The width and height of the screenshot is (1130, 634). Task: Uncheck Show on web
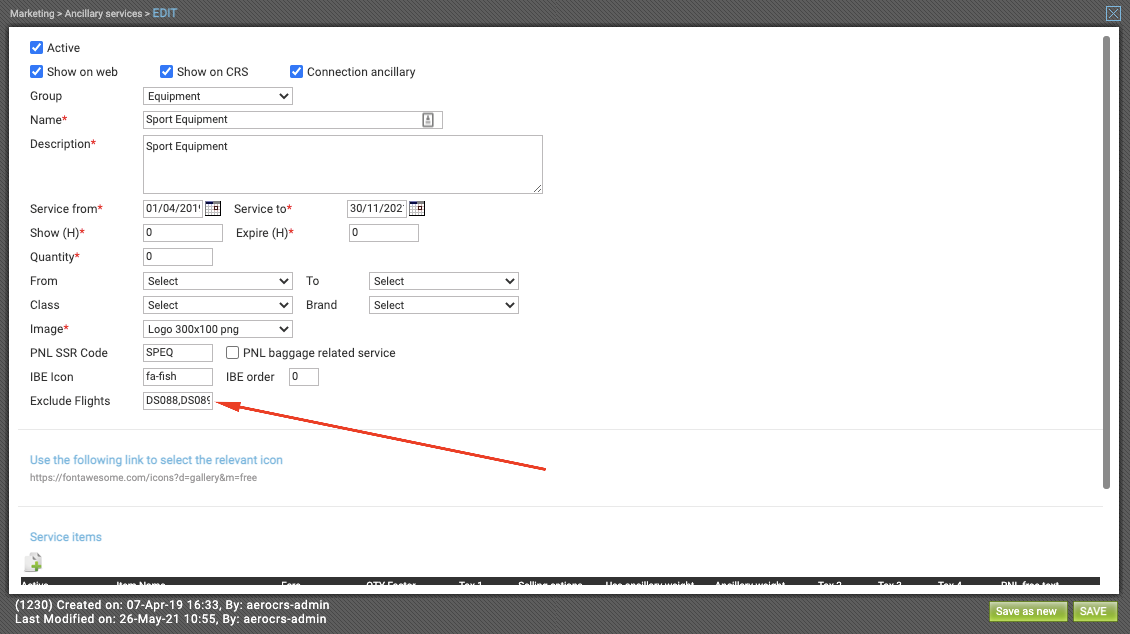click(x=36, y=71)
